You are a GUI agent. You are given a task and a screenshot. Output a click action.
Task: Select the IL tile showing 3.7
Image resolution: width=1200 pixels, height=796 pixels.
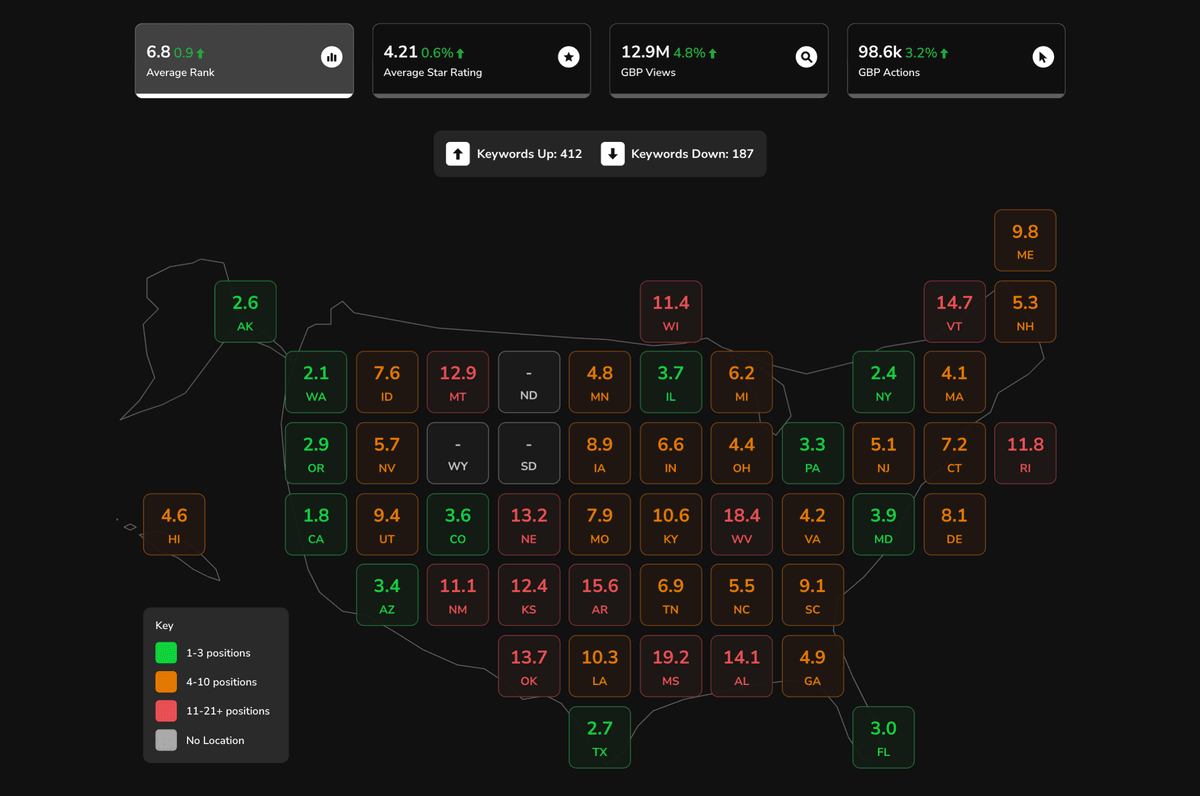coord(671,382)
